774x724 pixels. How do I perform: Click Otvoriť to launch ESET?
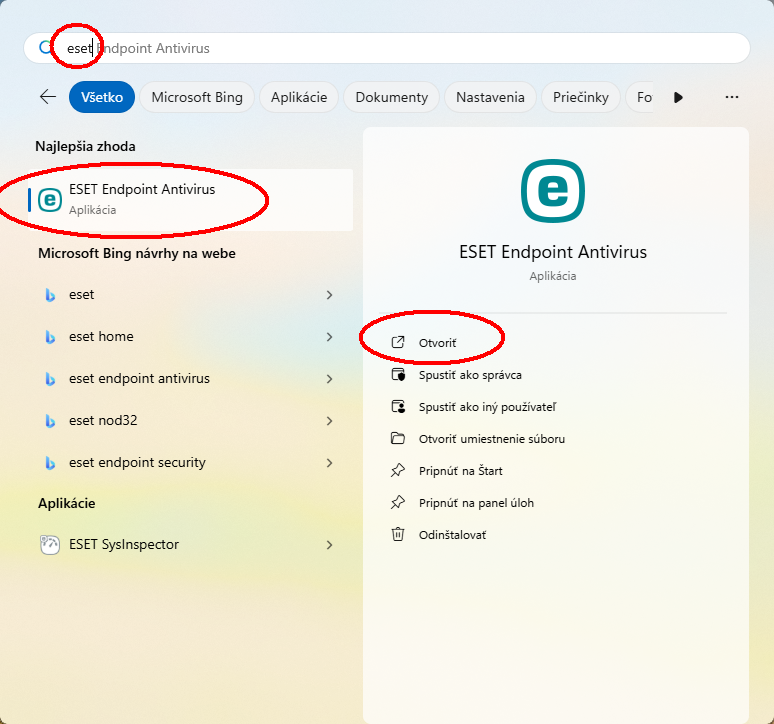pyautogui.click(x=437, y=343)
